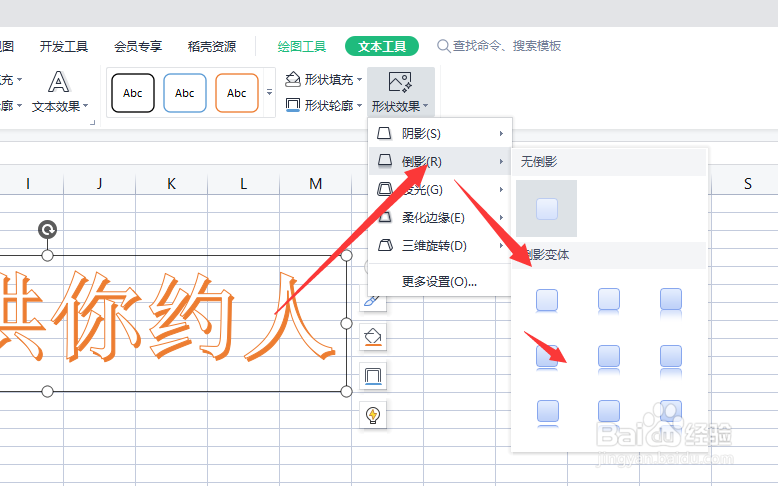
Task: Open the 发光(G) submenu
Action: click(x=441, y=190)
